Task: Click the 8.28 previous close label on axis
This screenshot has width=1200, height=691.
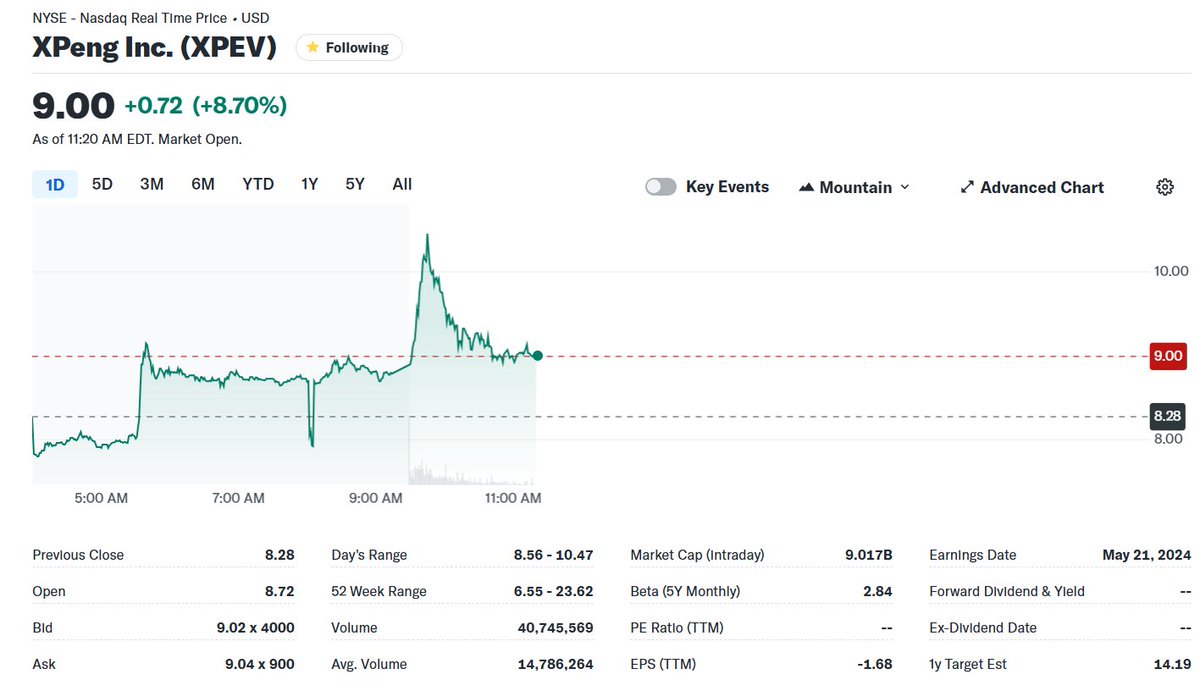Action: click(x=1166, y=415)
